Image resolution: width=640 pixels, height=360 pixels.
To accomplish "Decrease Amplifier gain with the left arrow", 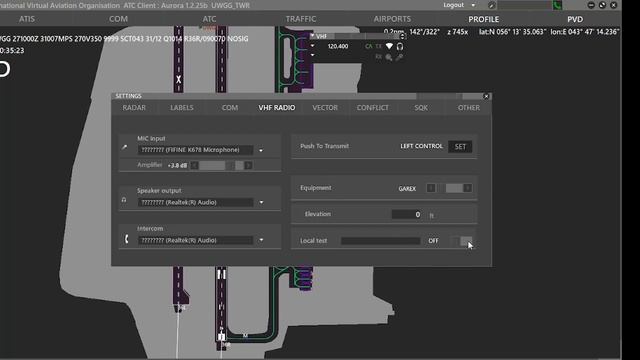I will (195, 165).
